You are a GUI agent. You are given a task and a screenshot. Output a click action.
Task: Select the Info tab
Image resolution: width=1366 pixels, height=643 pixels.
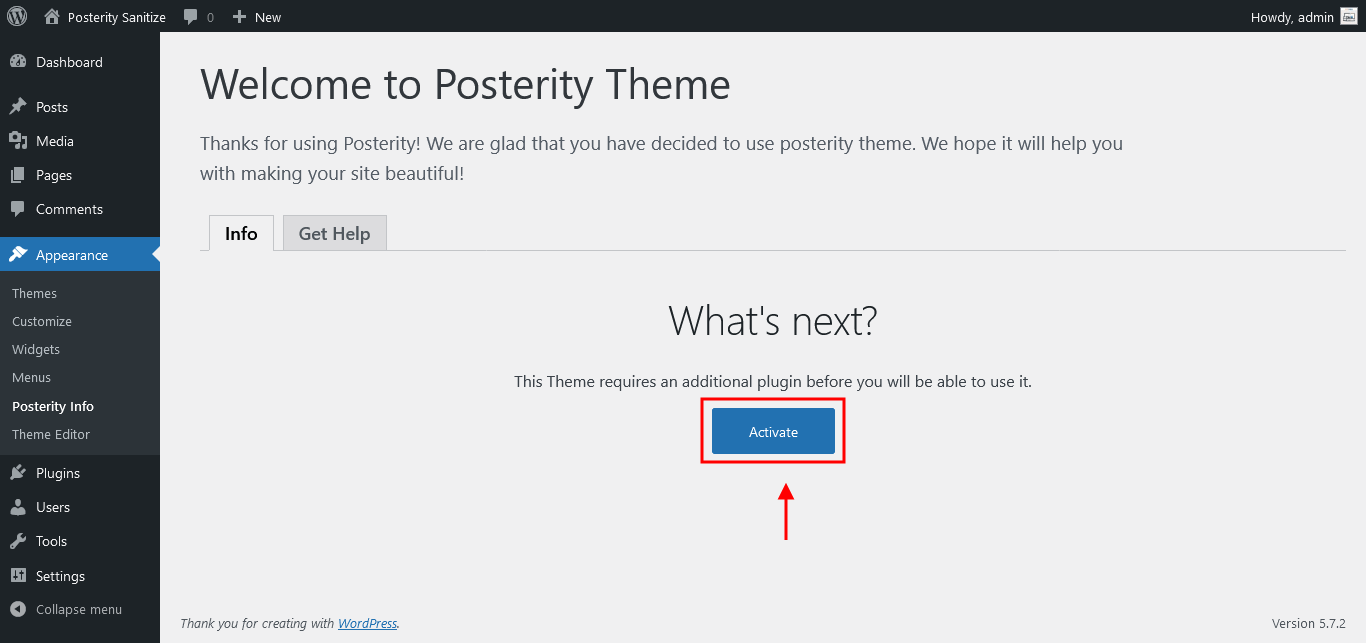click(x=241, y=233)
